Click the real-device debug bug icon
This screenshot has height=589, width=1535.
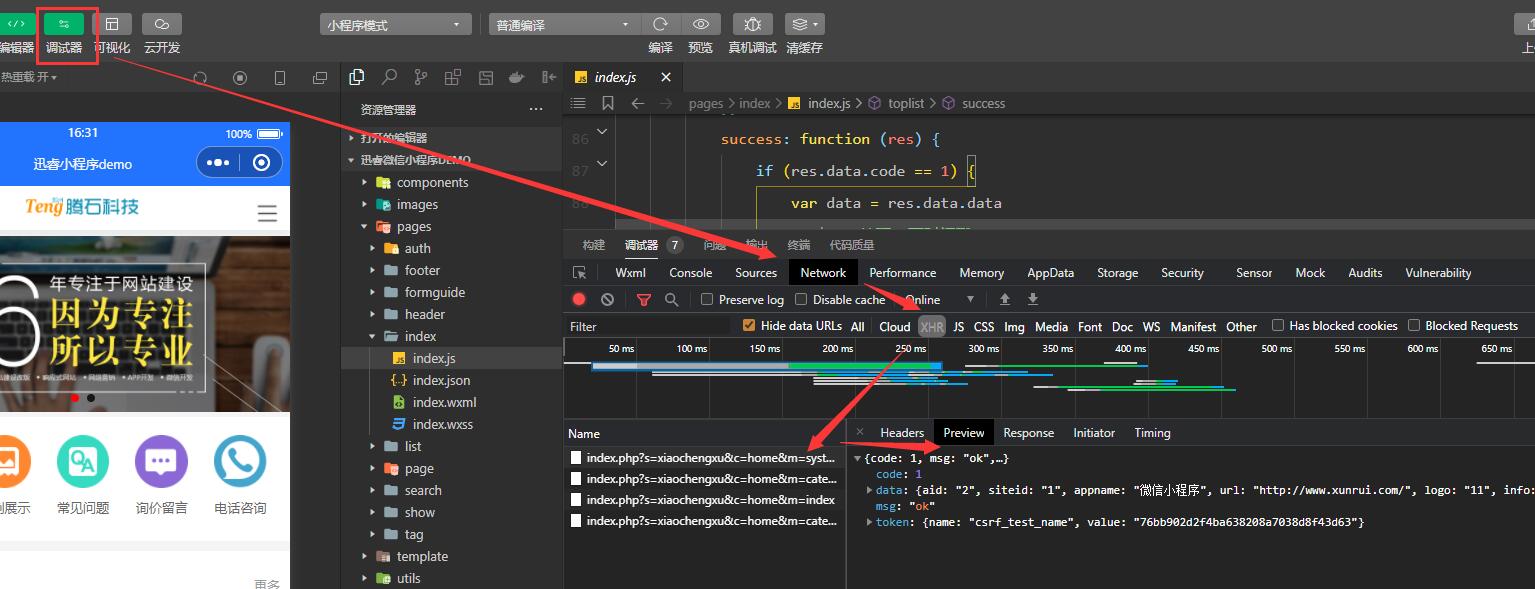pos(752,24)
